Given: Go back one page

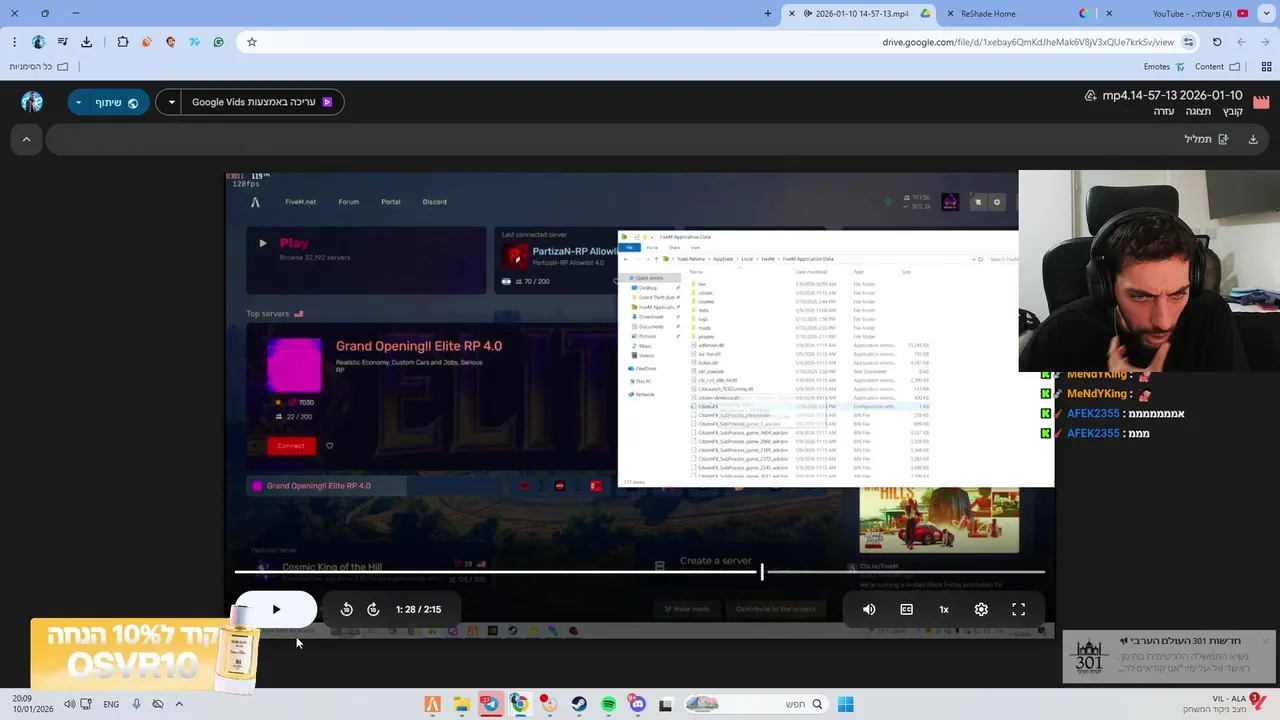Looking at the screenshot, I should pos(1241,42).
